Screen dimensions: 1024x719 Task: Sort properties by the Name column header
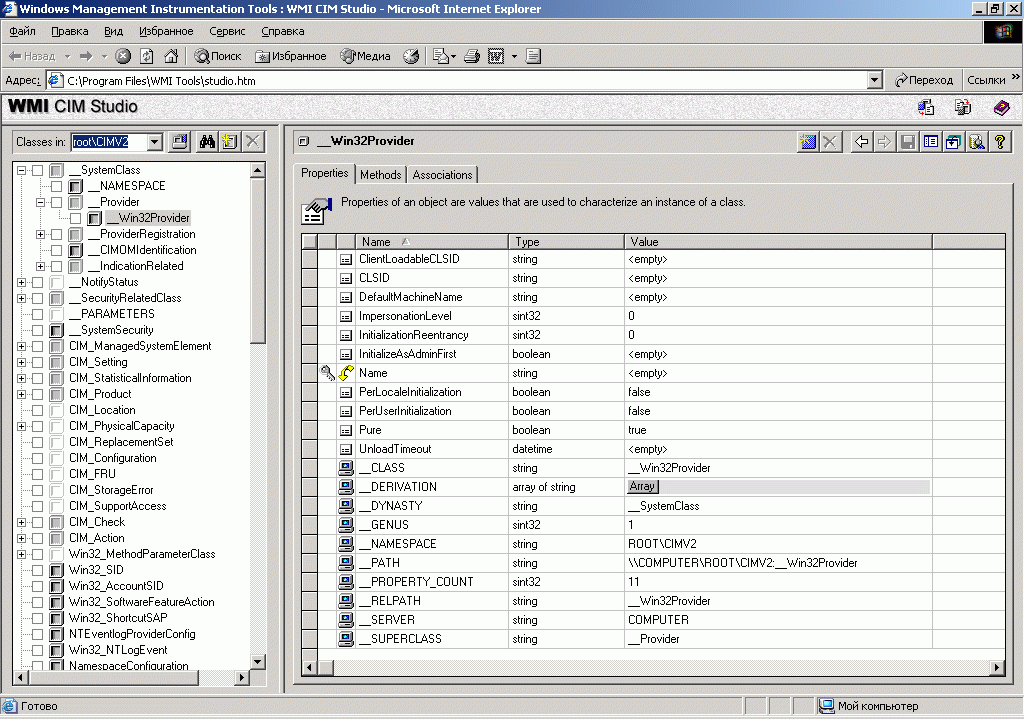[x=432, y=242]
